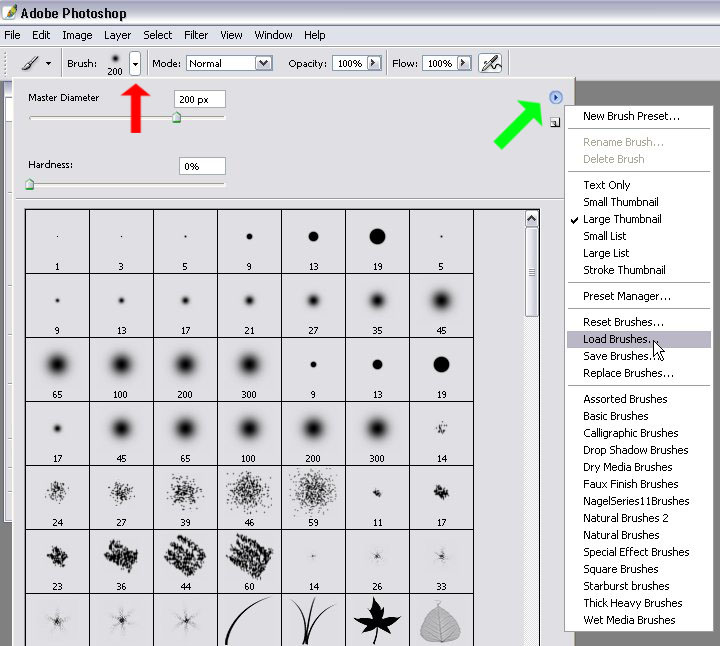Click the Master Diameter slider handle
This screenshot has width=720, height=646.
pyautogui.click(x=176, y=118)
